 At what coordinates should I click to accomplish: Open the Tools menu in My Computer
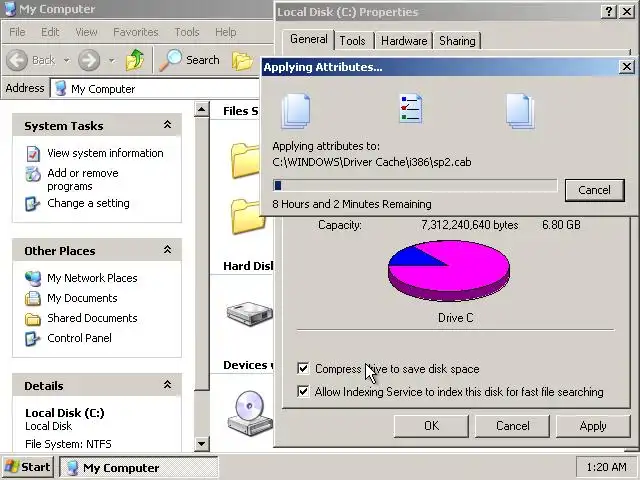pyautogui.click(x=187, y=32)
